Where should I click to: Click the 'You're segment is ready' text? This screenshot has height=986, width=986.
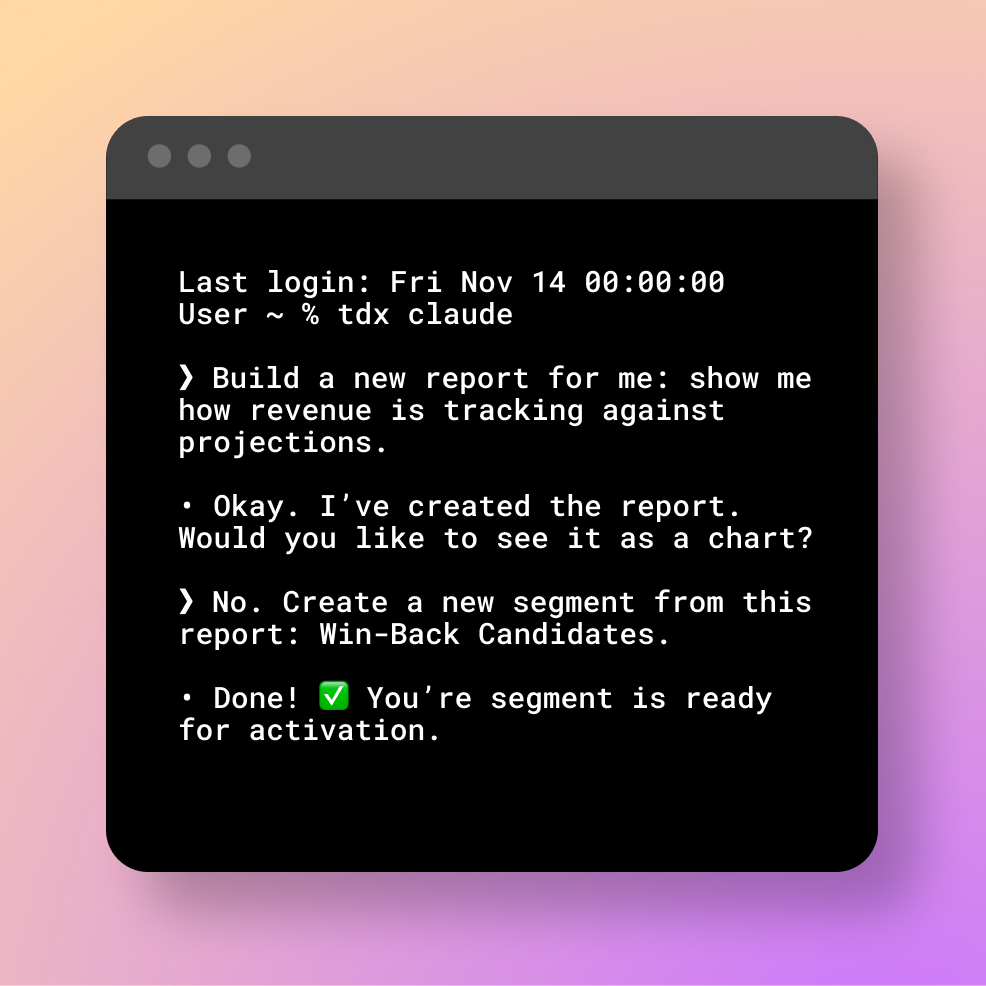pyautogui.click(x=569, y=699)
